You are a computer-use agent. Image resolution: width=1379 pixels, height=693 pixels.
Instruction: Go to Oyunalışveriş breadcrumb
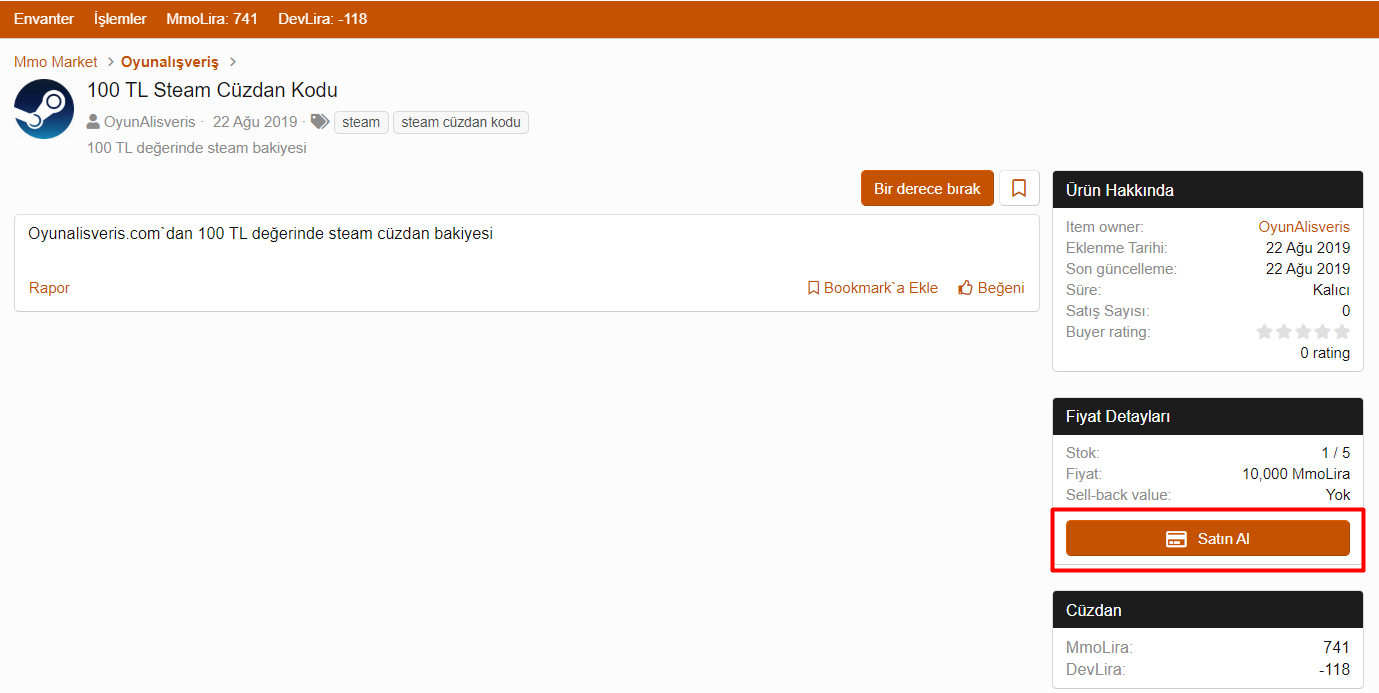pos(170,62)
